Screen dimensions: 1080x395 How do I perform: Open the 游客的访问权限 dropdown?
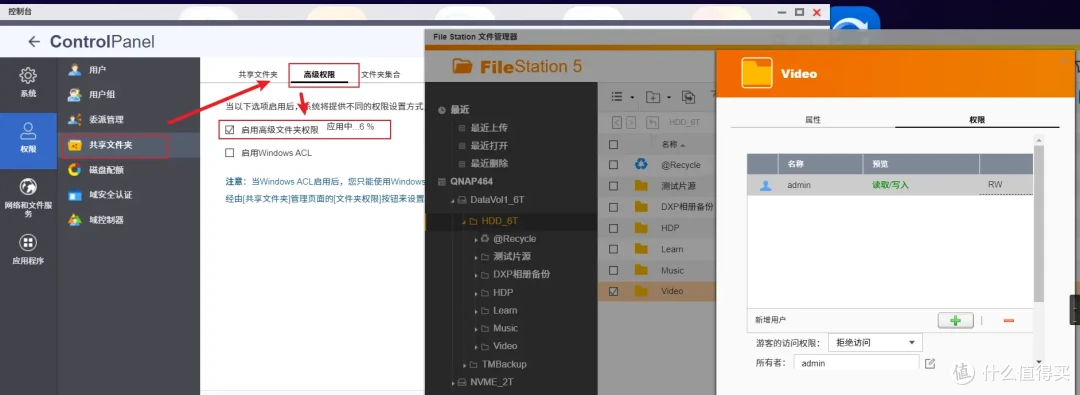coord(875,343)
